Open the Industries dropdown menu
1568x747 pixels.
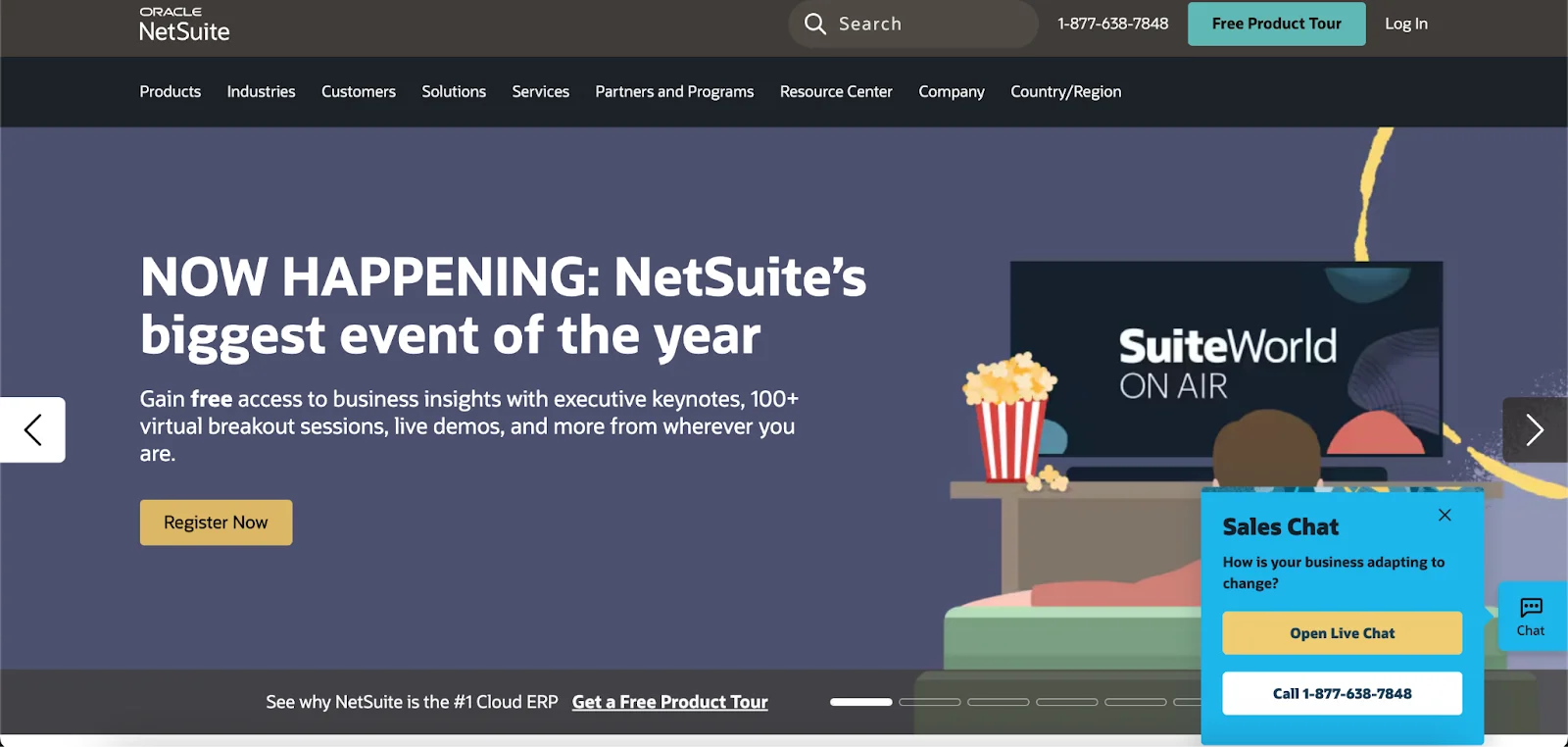coord(261,91)
